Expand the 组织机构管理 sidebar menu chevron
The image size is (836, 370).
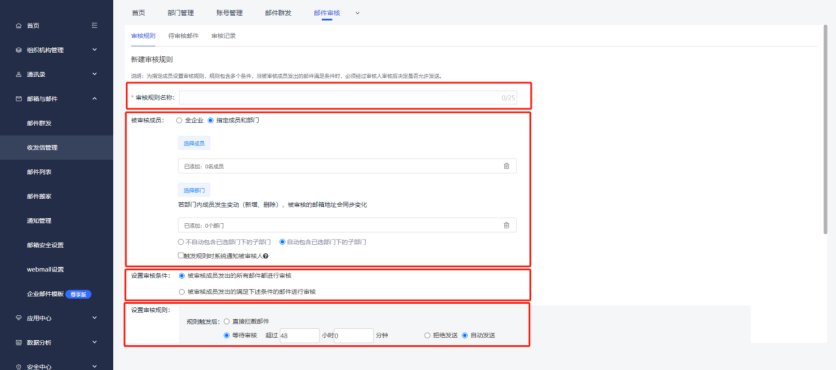[x=94, y=50]
